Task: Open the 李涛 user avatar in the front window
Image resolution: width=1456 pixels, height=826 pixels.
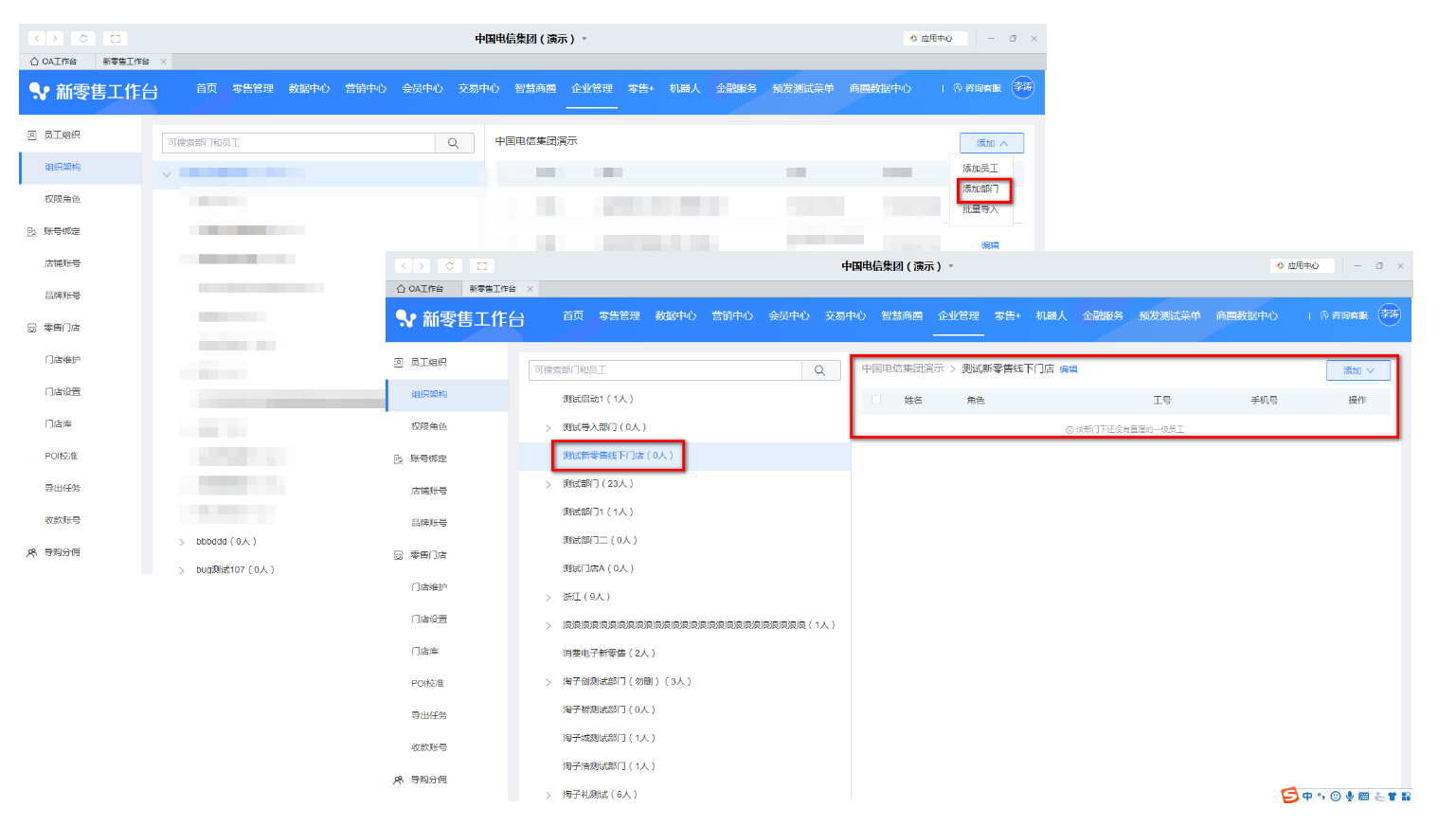Action: (1389, 314)
